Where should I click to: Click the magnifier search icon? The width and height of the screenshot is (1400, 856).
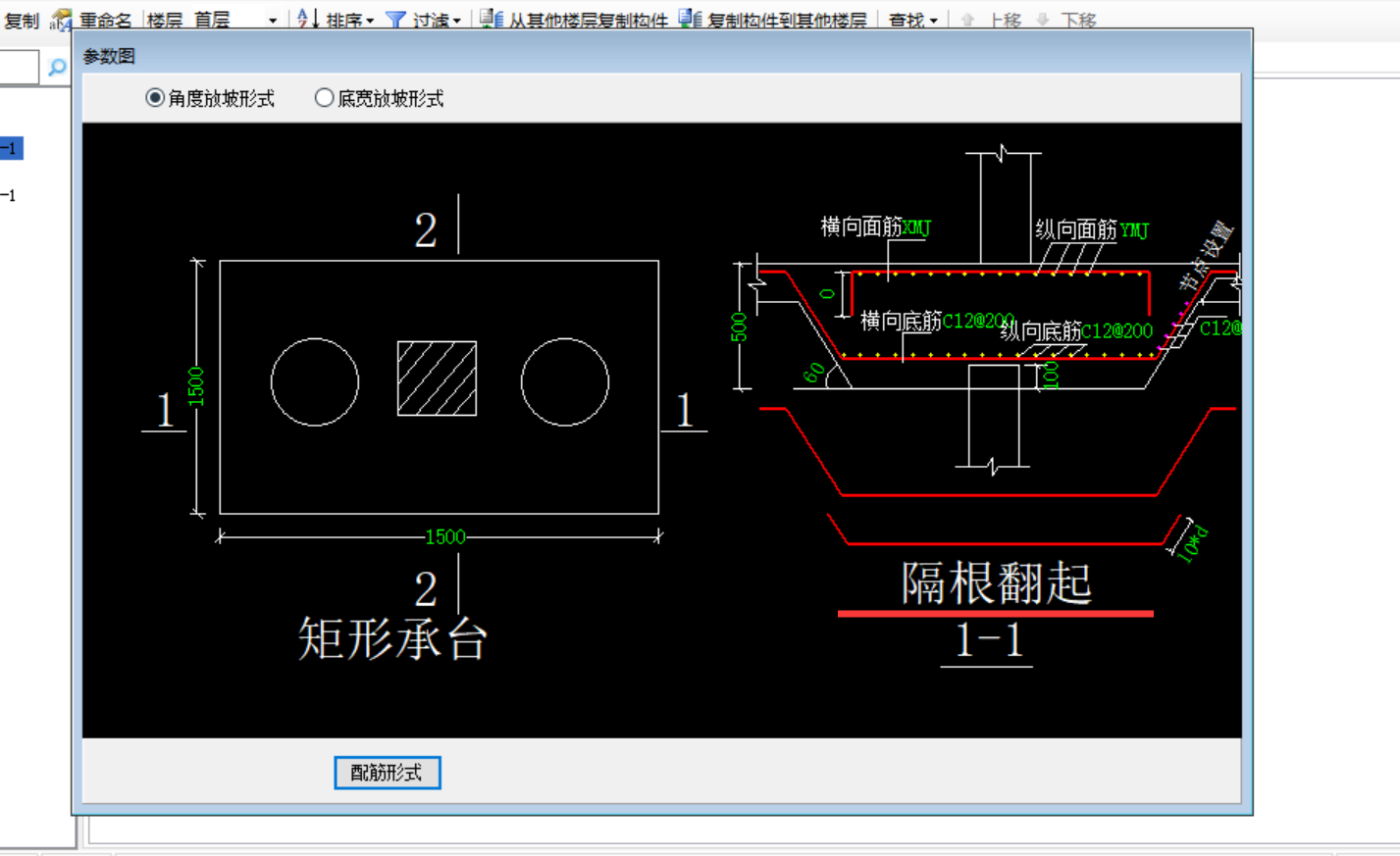click(x=57, y=67)
